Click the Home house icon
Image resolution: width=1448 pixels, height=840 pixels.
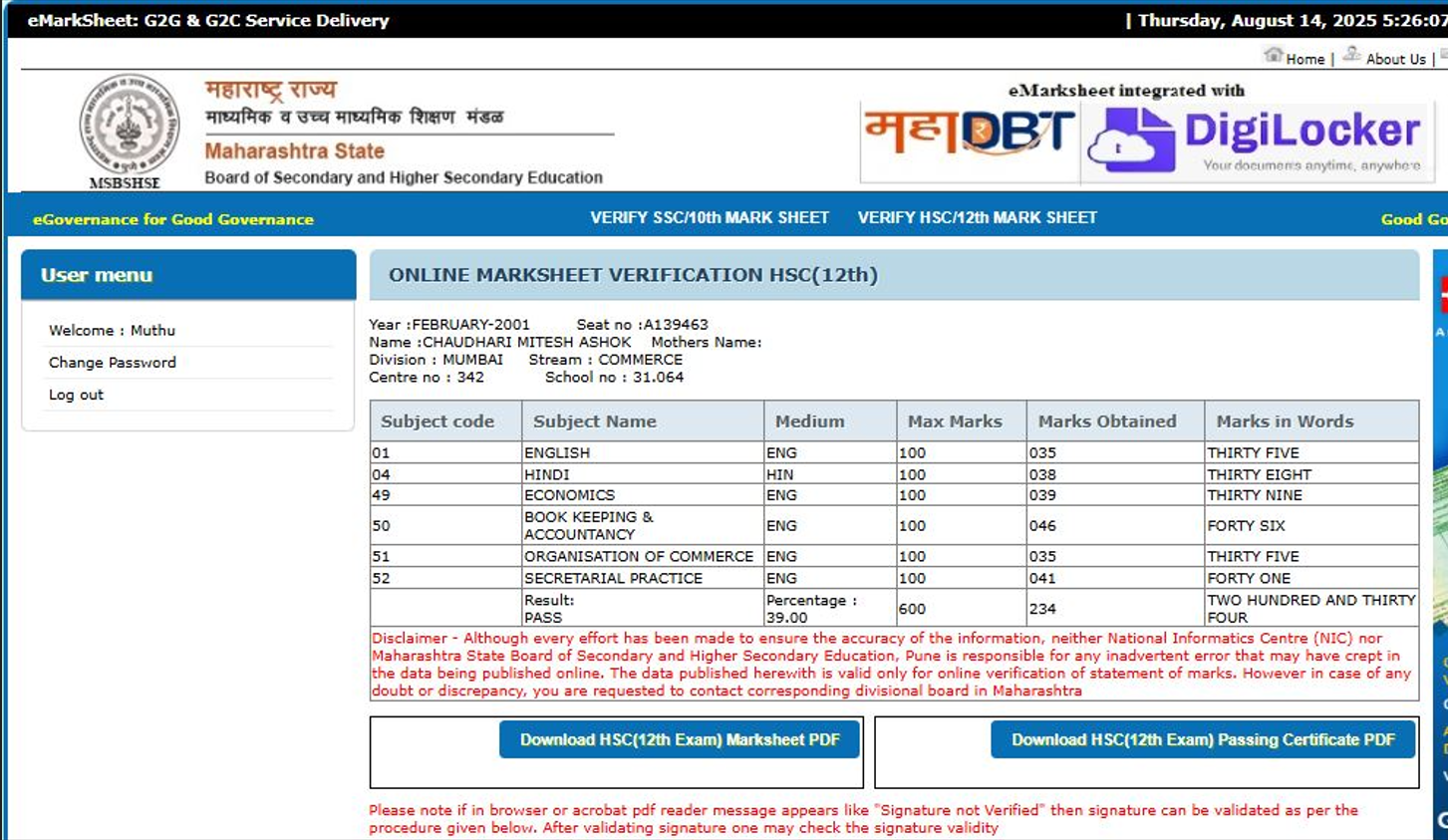[1273, 55]
